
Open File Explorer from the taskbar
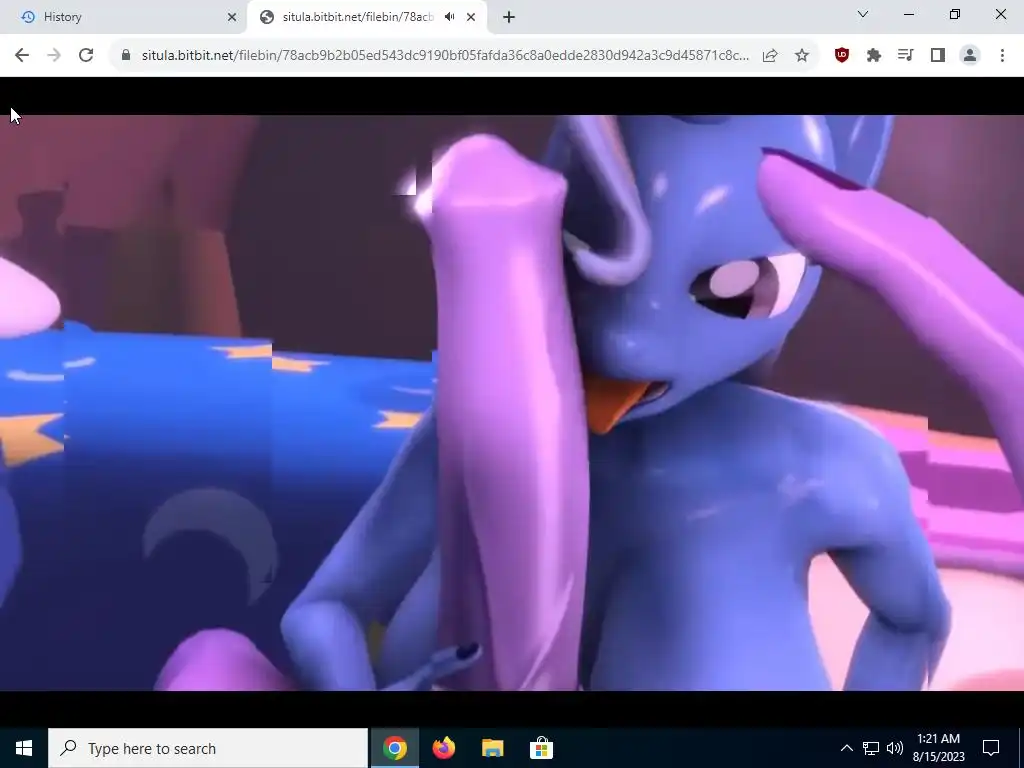coord(492,748)
